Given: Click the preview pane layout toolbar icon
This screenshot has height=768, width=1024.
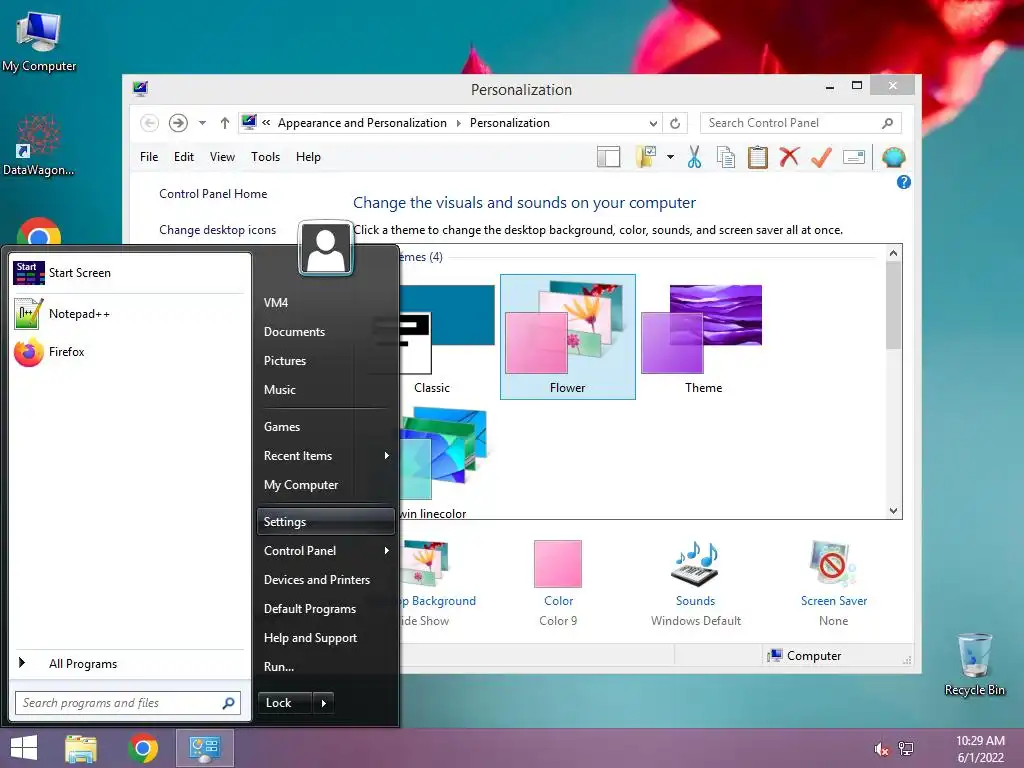Looking at the screenshot, I should click(608, 157).
